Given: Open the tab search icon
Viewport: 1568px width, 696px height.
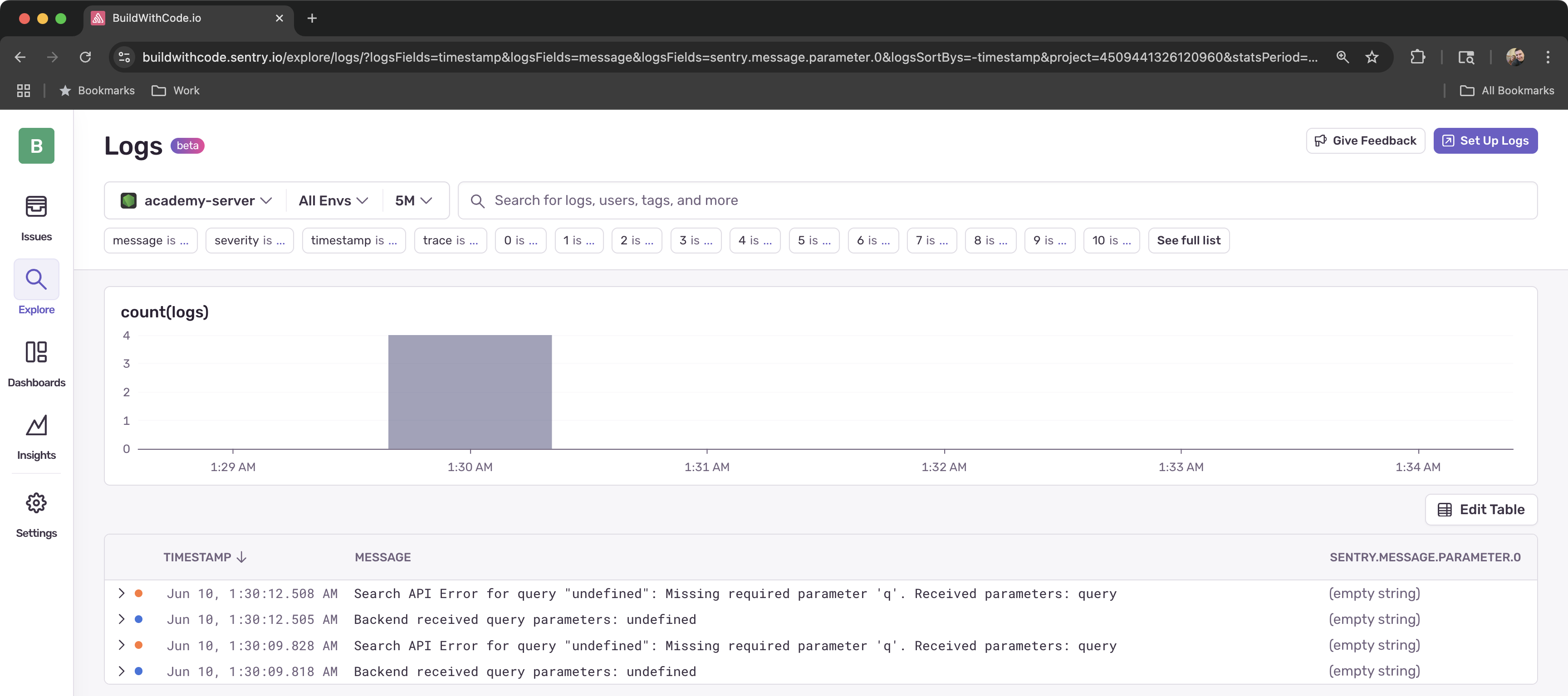Looking at the screenshot, I should [1466, 57].
